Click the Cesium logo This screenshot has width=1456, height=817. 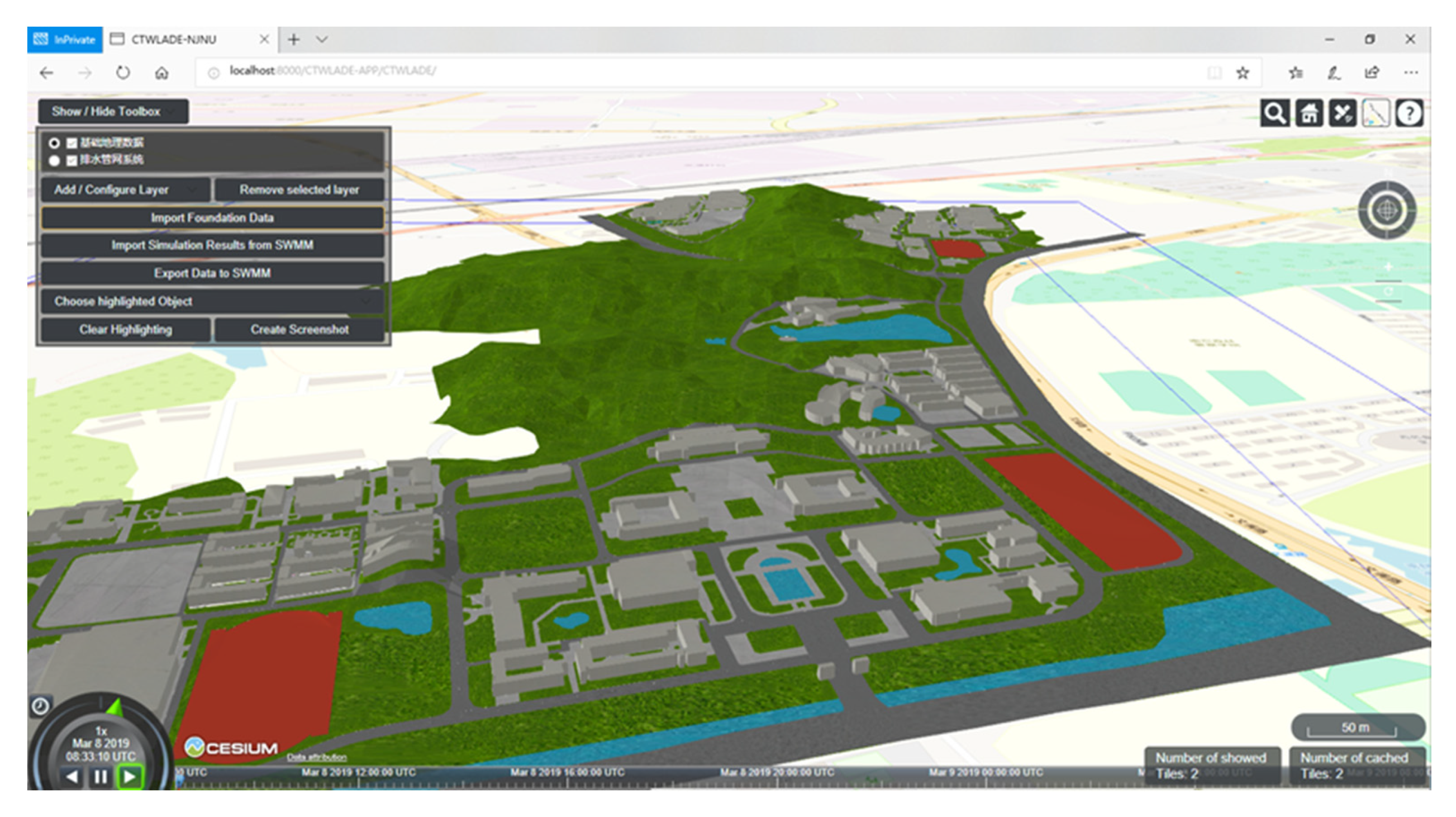click(x=231, y=748)
